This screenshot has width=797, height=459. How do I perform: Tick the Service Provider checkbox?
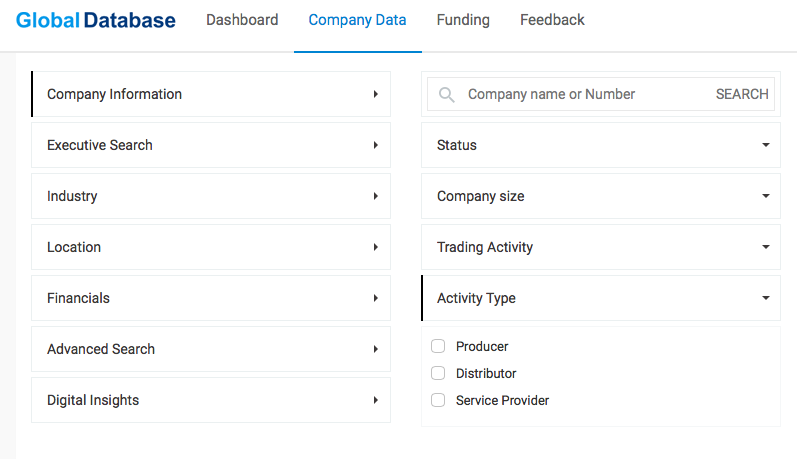(438, 400)
